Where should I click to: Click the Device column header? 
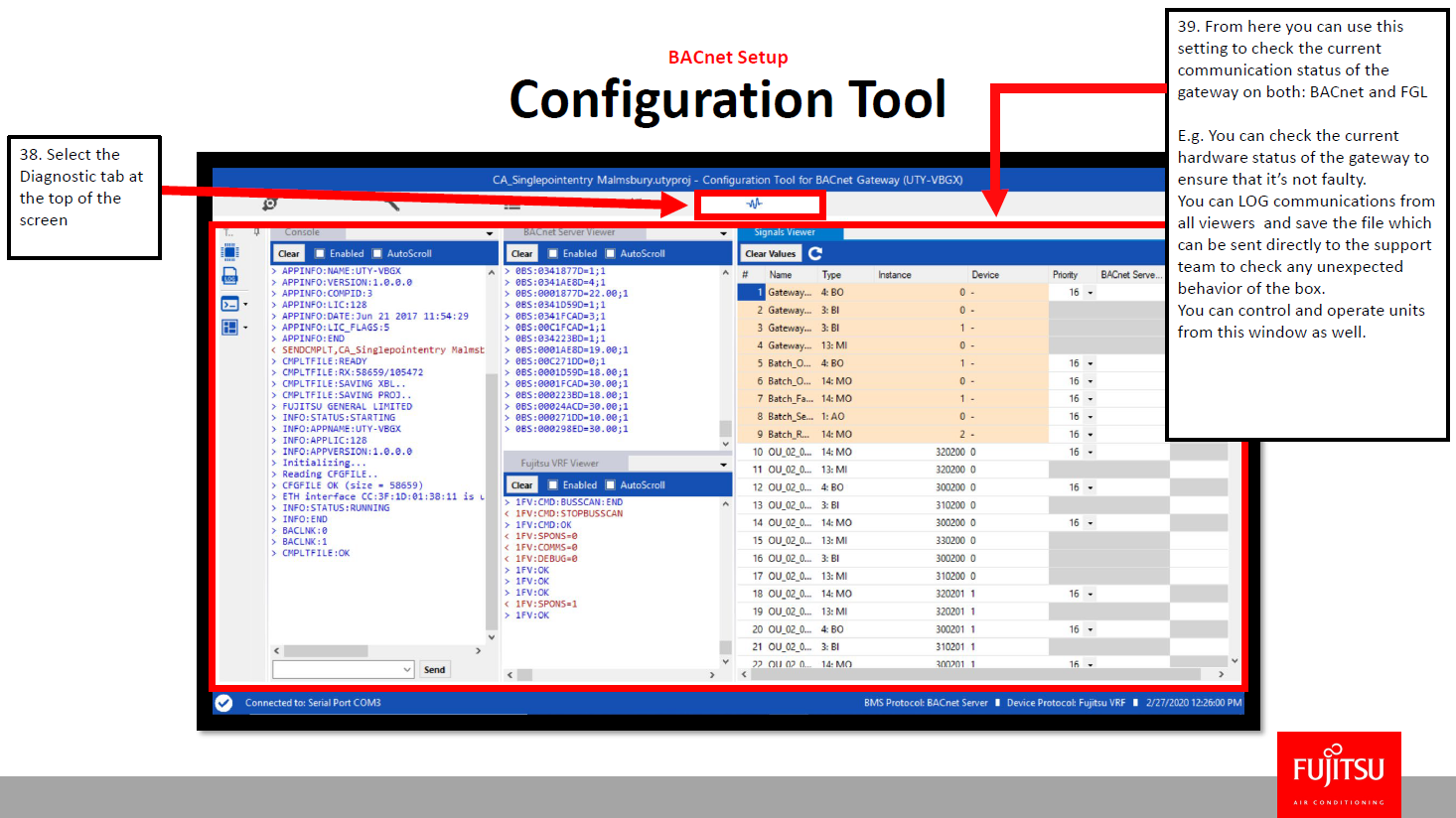coord(985,275)
